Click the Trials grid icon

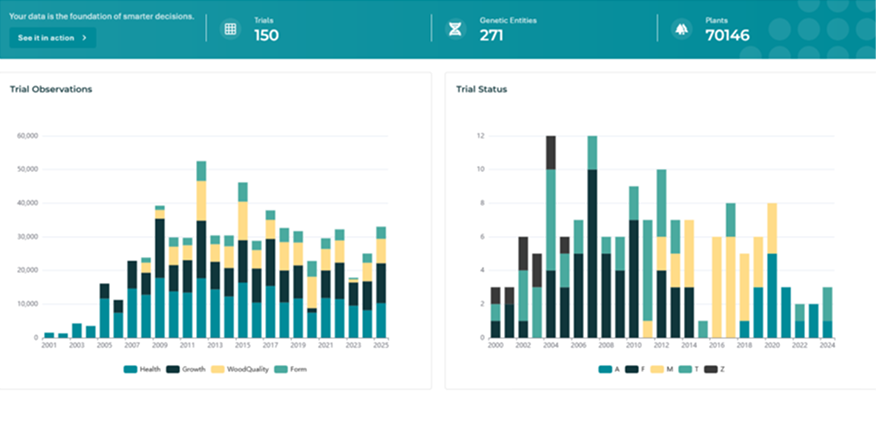(x=230, y=29)
